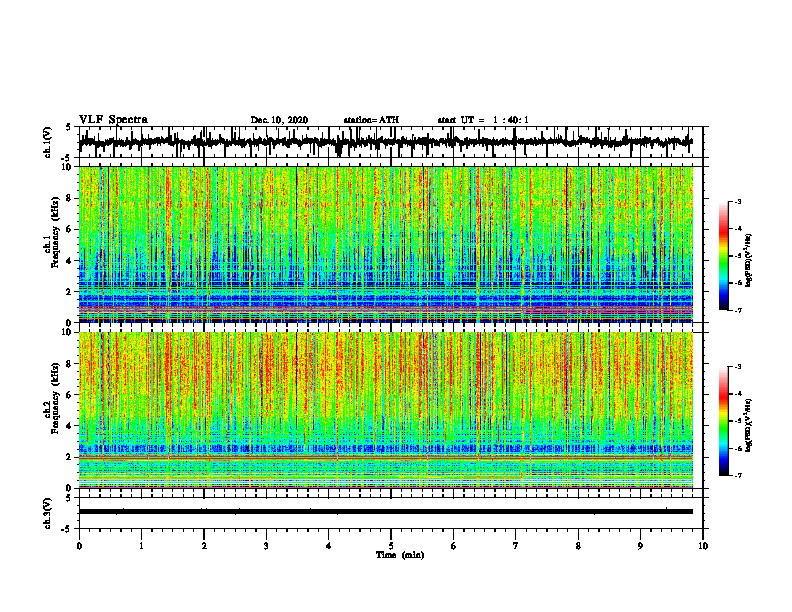Click the log(PSD) label beside ch.2 color bar
Viewport: 792px width, 612px height.
tap(749, 425)
